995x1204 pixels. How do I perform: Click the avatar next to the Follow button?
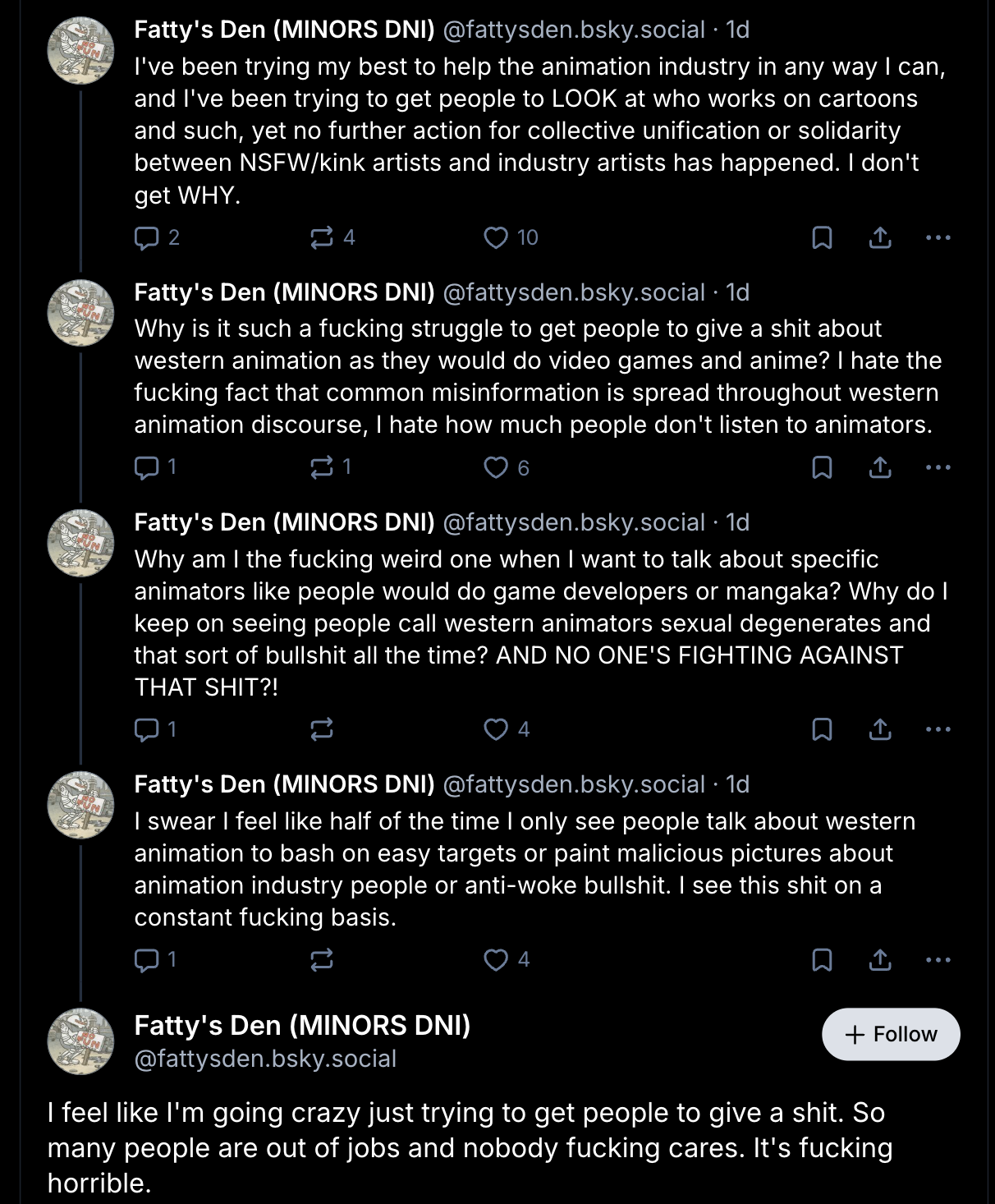click(x=80, y=1041)
